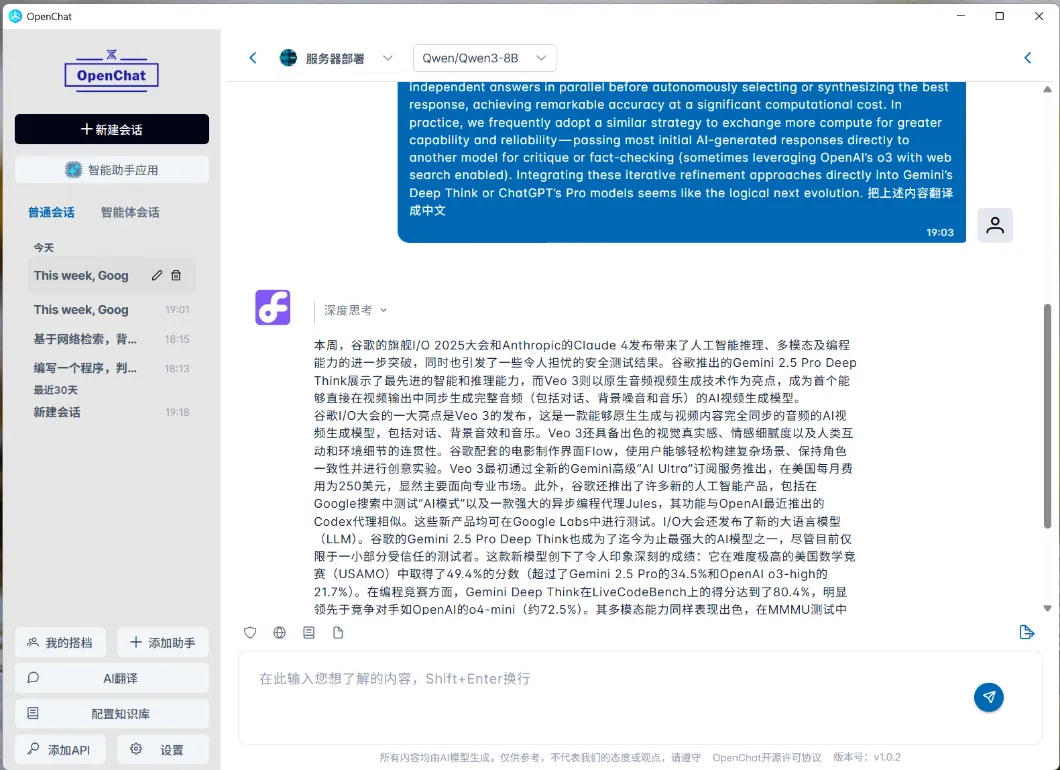Click the purple assistant avatar icon

(272, 308)
